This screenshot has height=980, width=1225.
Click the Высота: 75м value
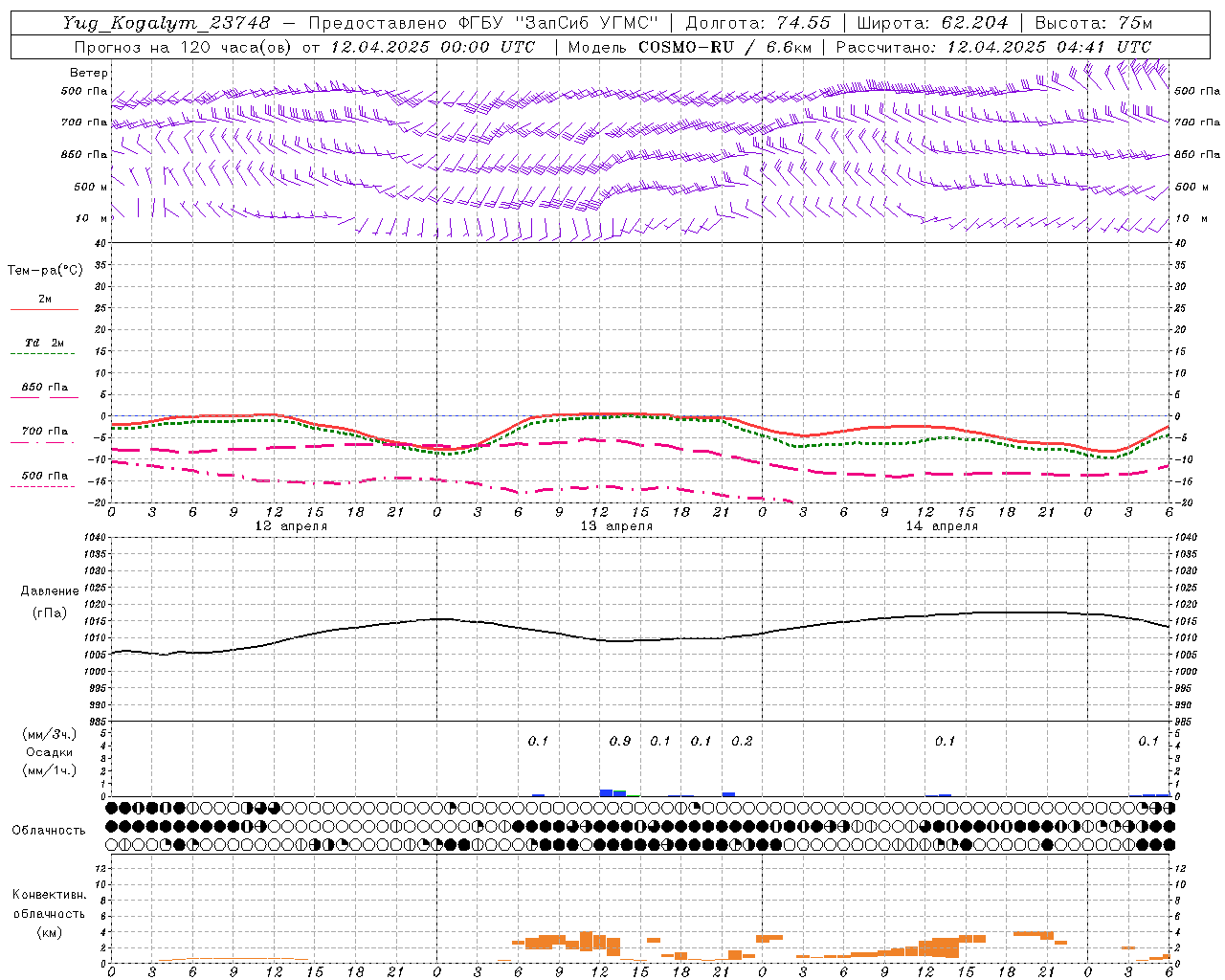1094,23
